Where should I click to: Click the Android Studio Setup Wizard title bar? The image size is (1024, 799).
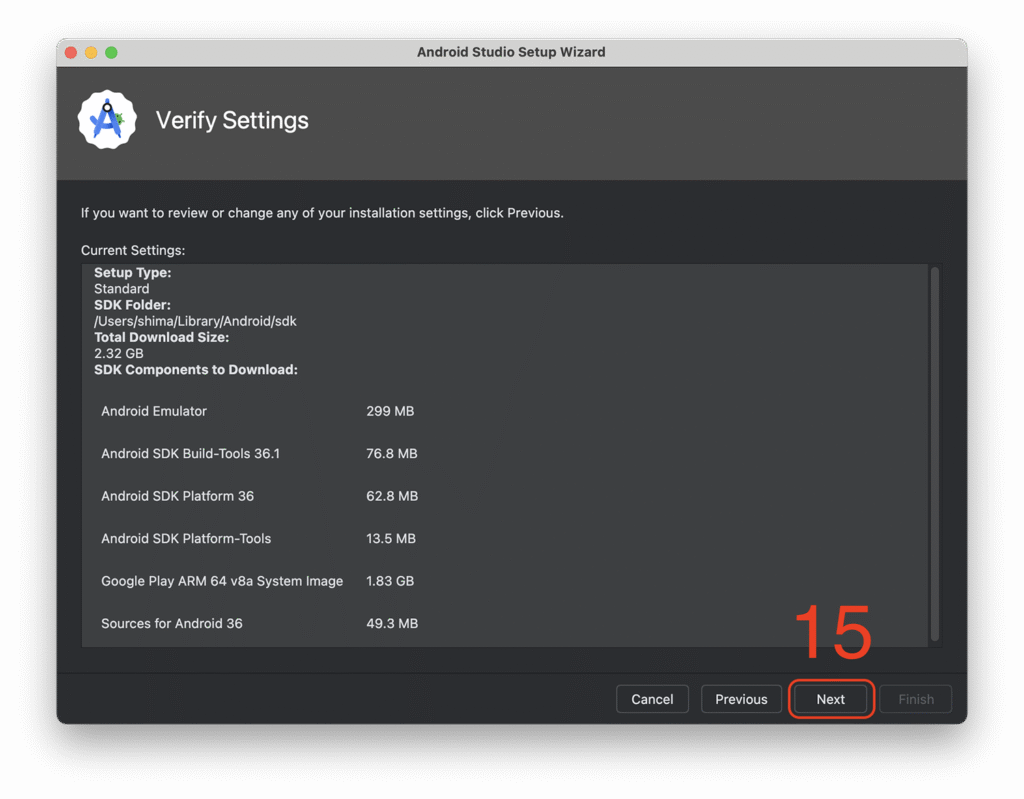[x=511, y=52]
